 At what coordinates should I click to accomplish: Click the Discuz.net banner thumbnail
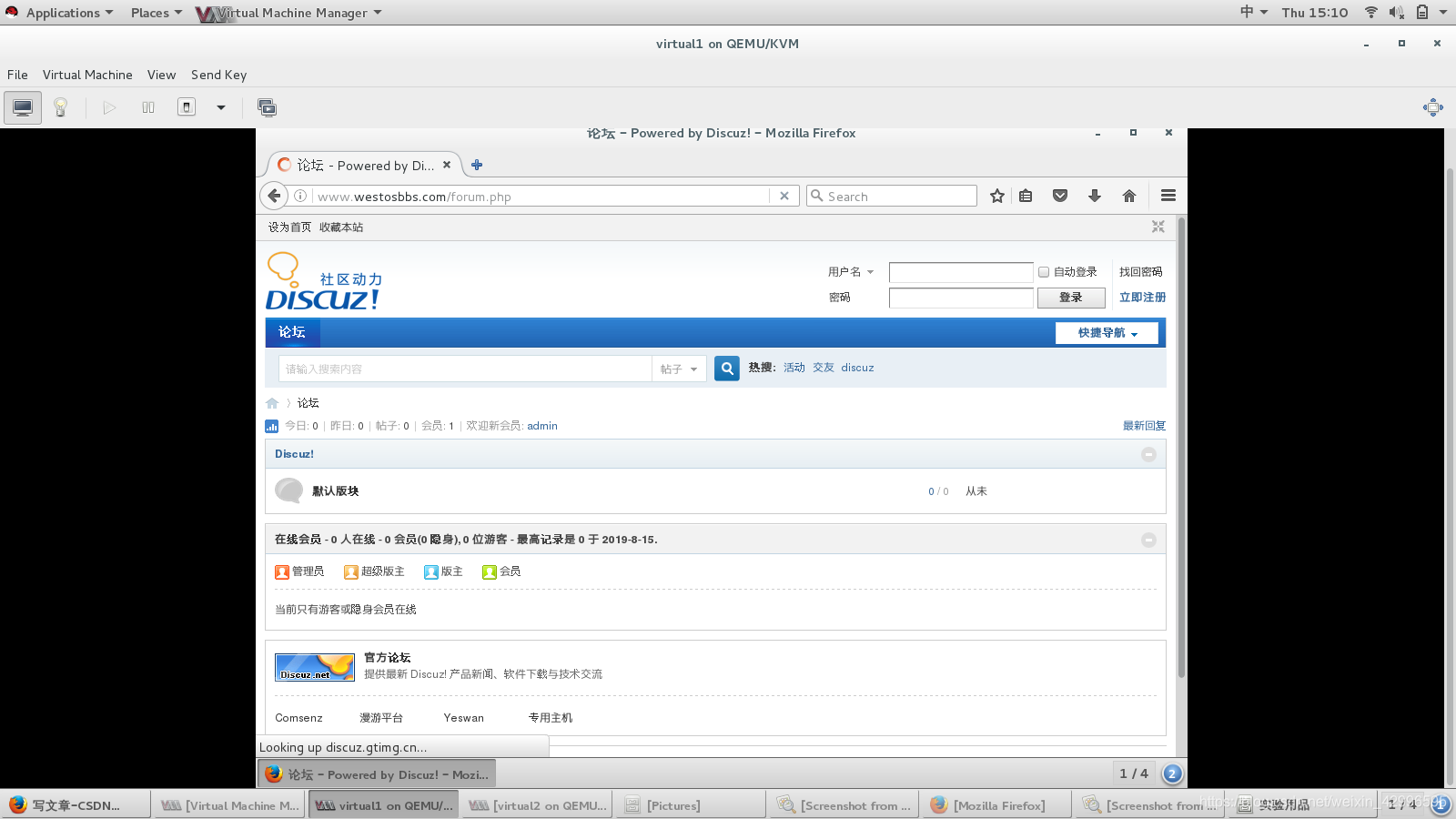tap(315, 667)
